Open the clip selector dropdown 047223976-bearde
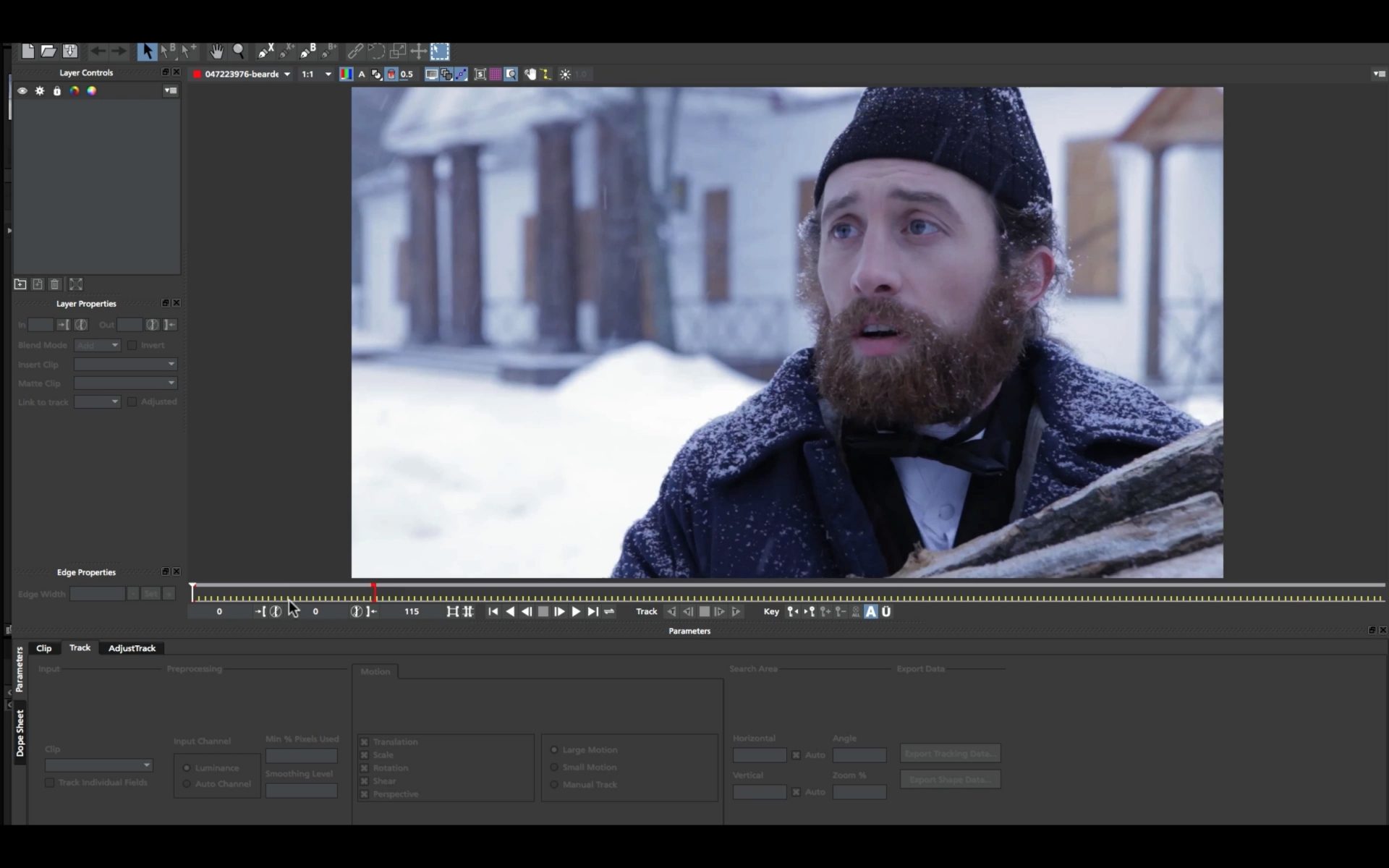Viewport: 1389px width, 868px height. pos(242,74)
